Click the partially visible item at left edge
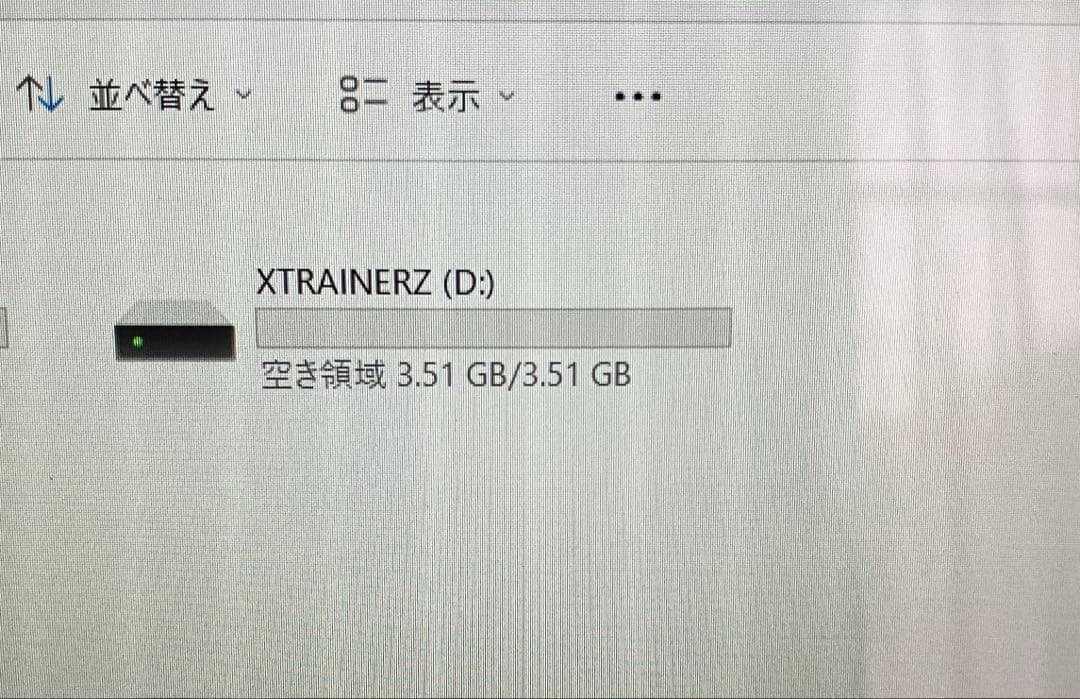Screen dimensions: 1080x699 pos(3,328)
